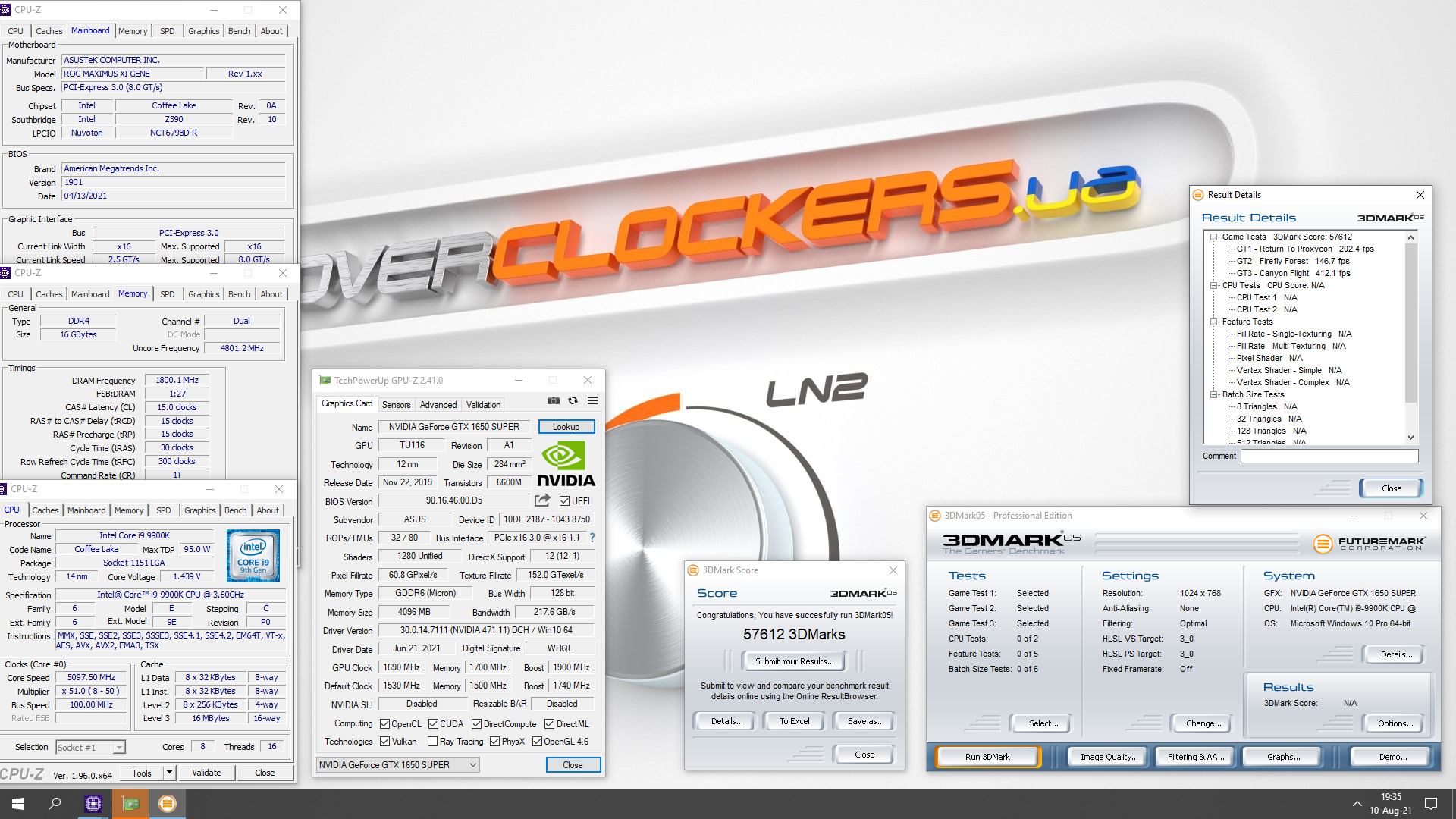Screen dimensions: 1456x819
Task: Click the GPU-Z title bar graphics card icon
Action: click(x=325, y=380)
